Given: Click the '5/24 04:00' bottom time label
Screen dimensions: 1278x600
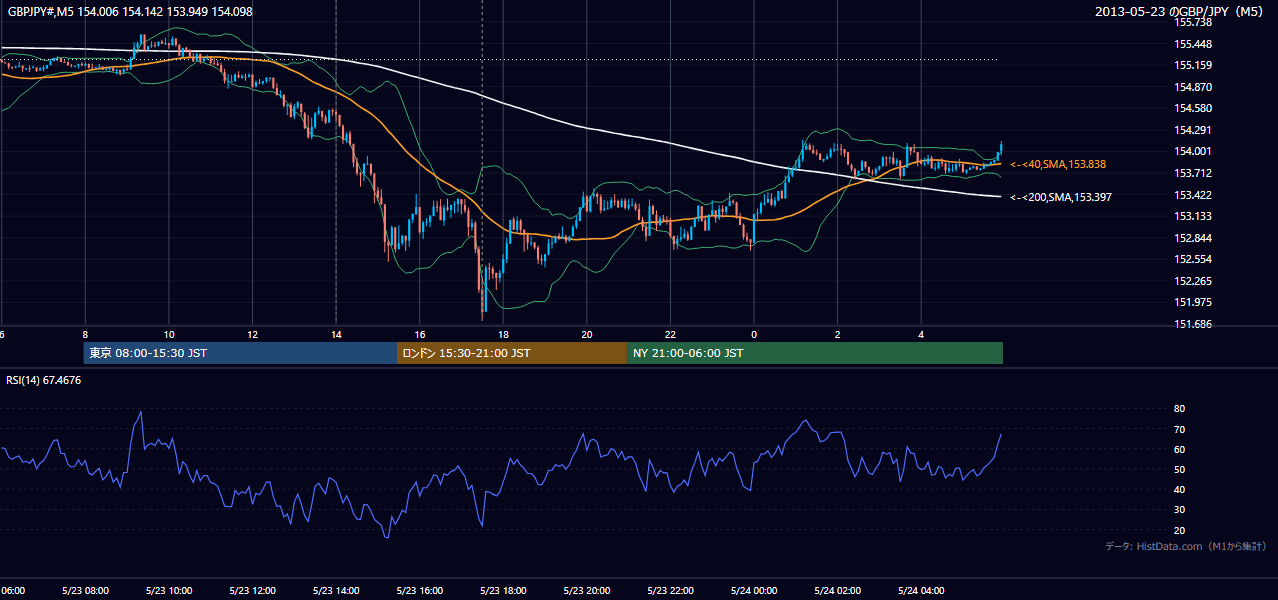Looking at the screenshot, I should 921,590.
